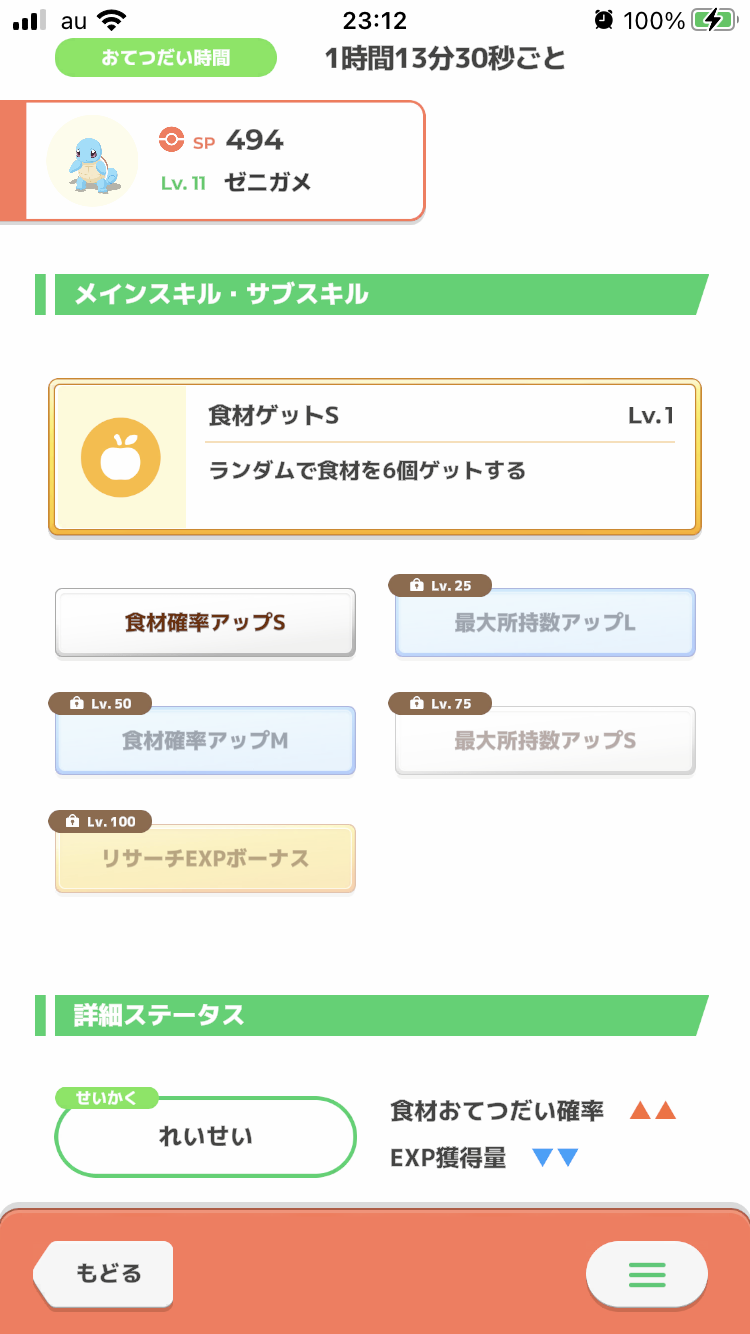Tap the もどる back button
Screen dimensions: 750x1334
pyautogui.click(x=105, y=1274)
